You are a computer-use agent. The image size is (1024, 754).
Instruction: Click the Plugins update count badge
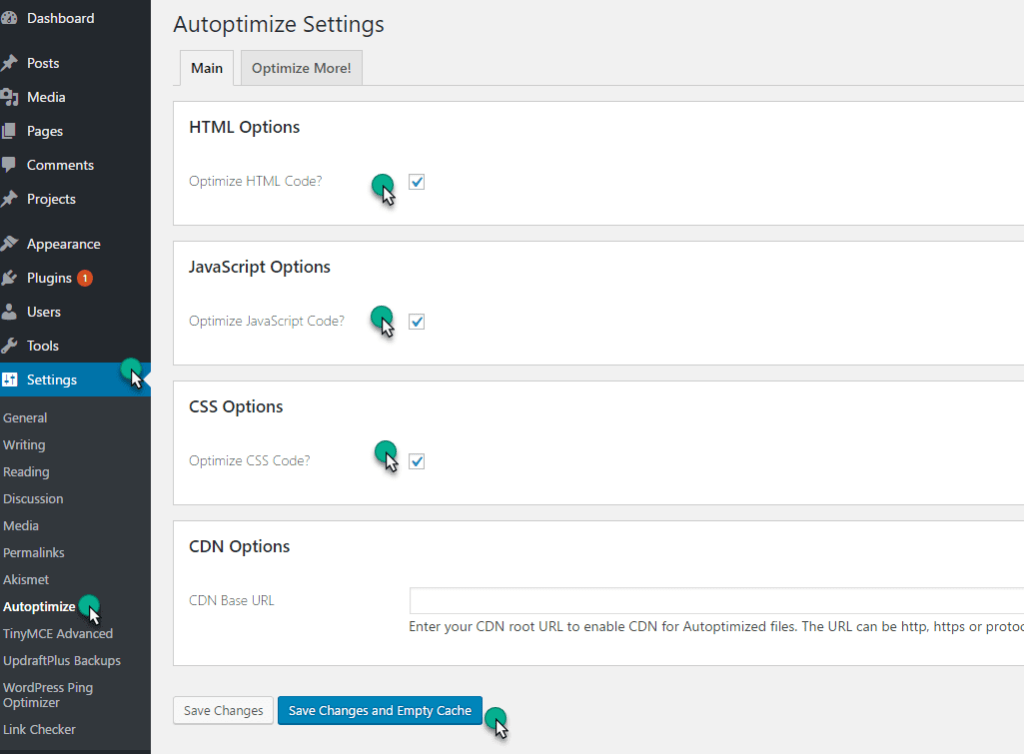click(85, 278)
